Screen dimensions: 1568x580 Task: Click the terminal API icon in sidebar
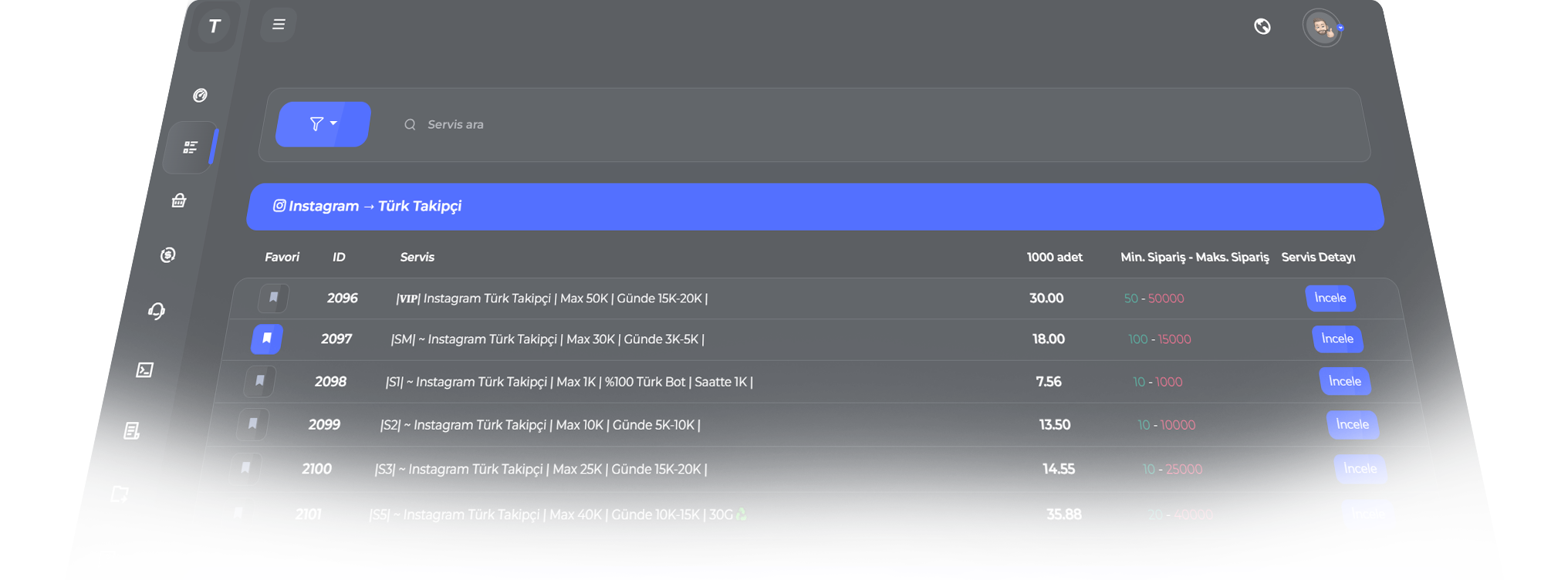pos(144,370)
